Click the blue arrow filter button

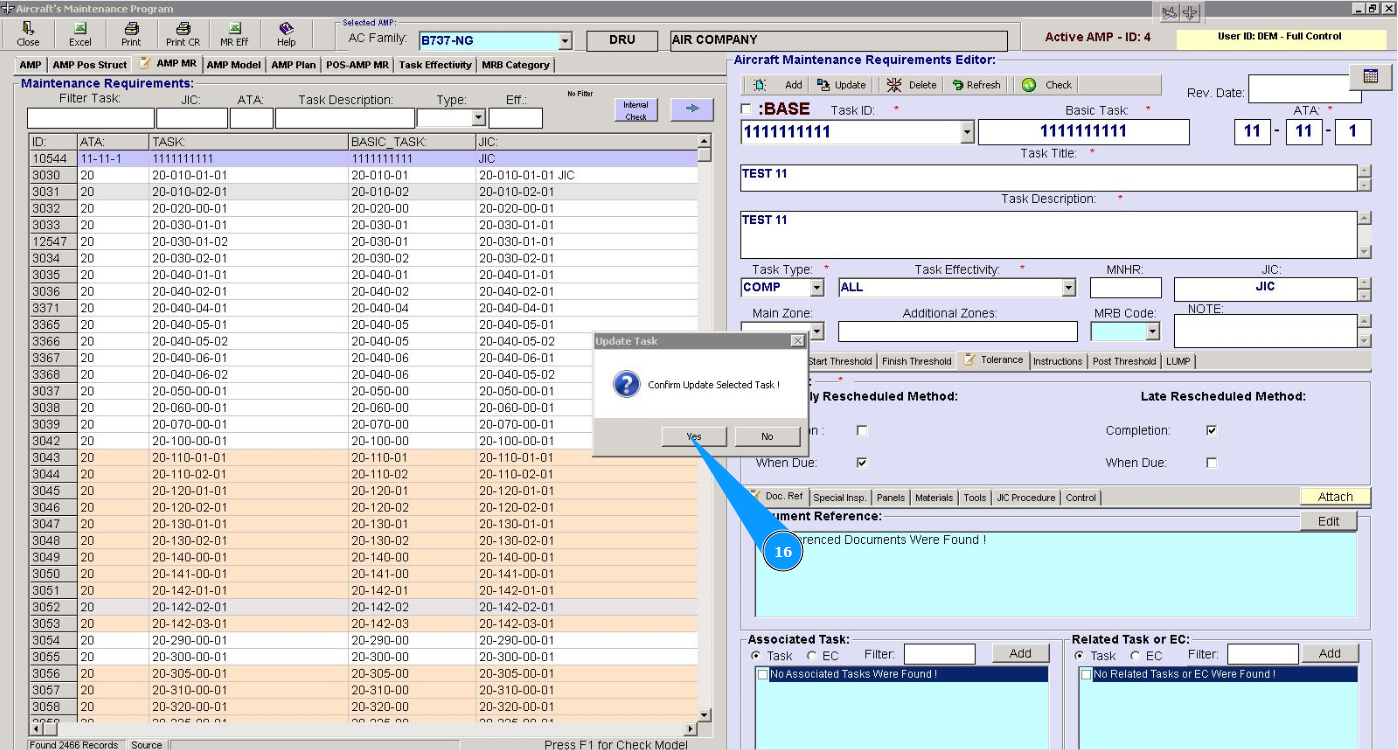692,109
